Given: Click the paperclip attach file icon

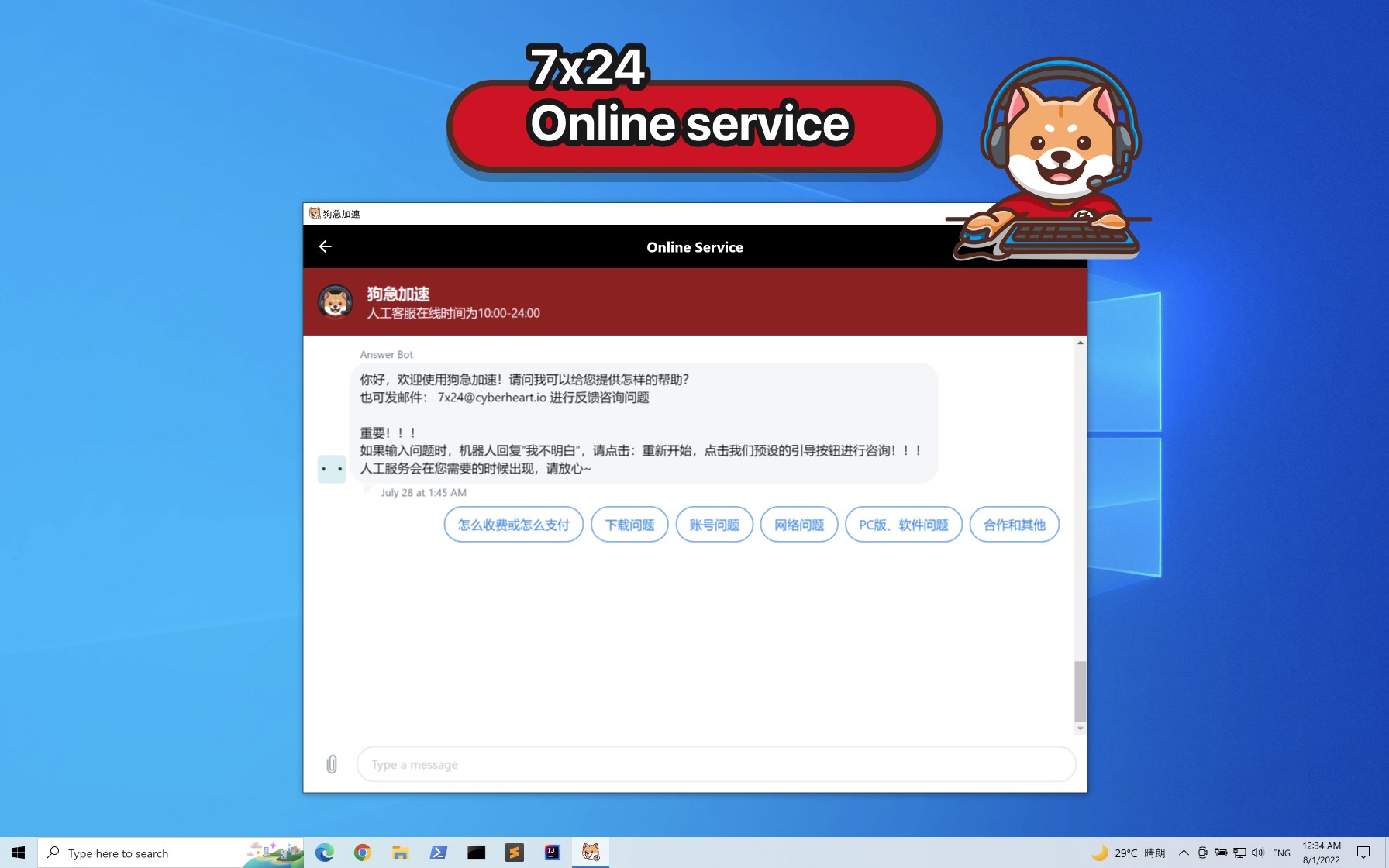Looking at the screenshot, I should click(332, 765).
